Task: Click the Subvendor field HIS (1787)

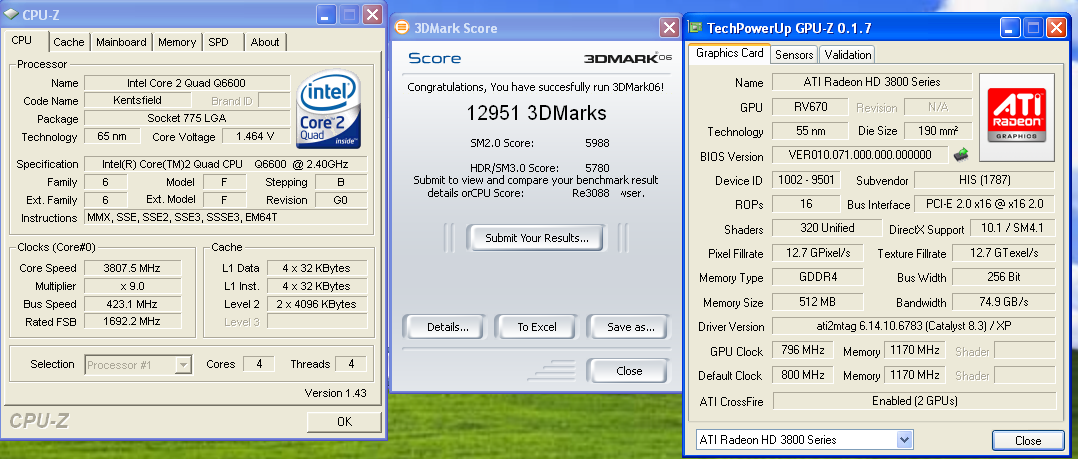Action: [984, 180]
